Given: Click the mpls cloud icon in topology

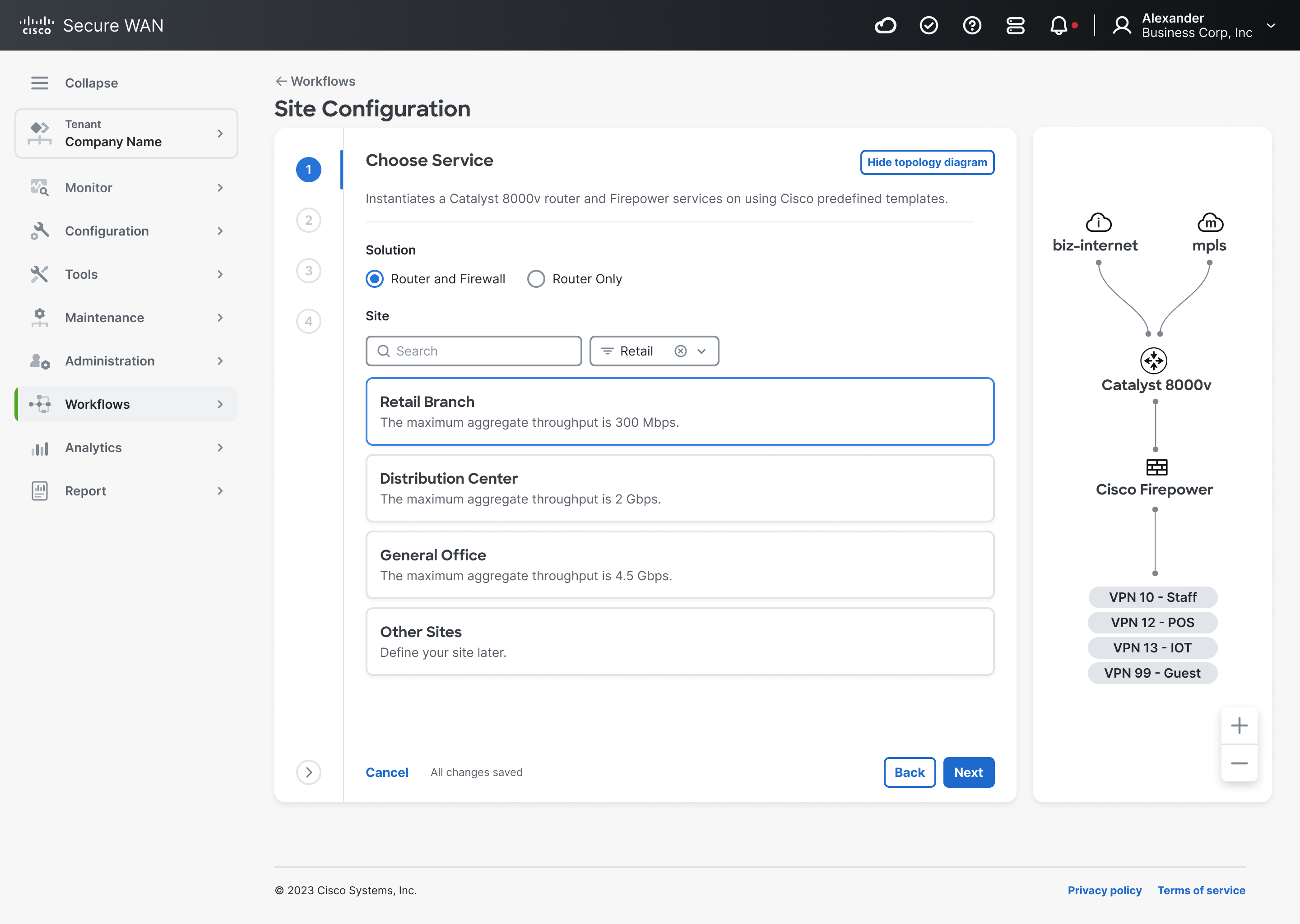Looking at the screenshot, I should (x=1210, y=222).
